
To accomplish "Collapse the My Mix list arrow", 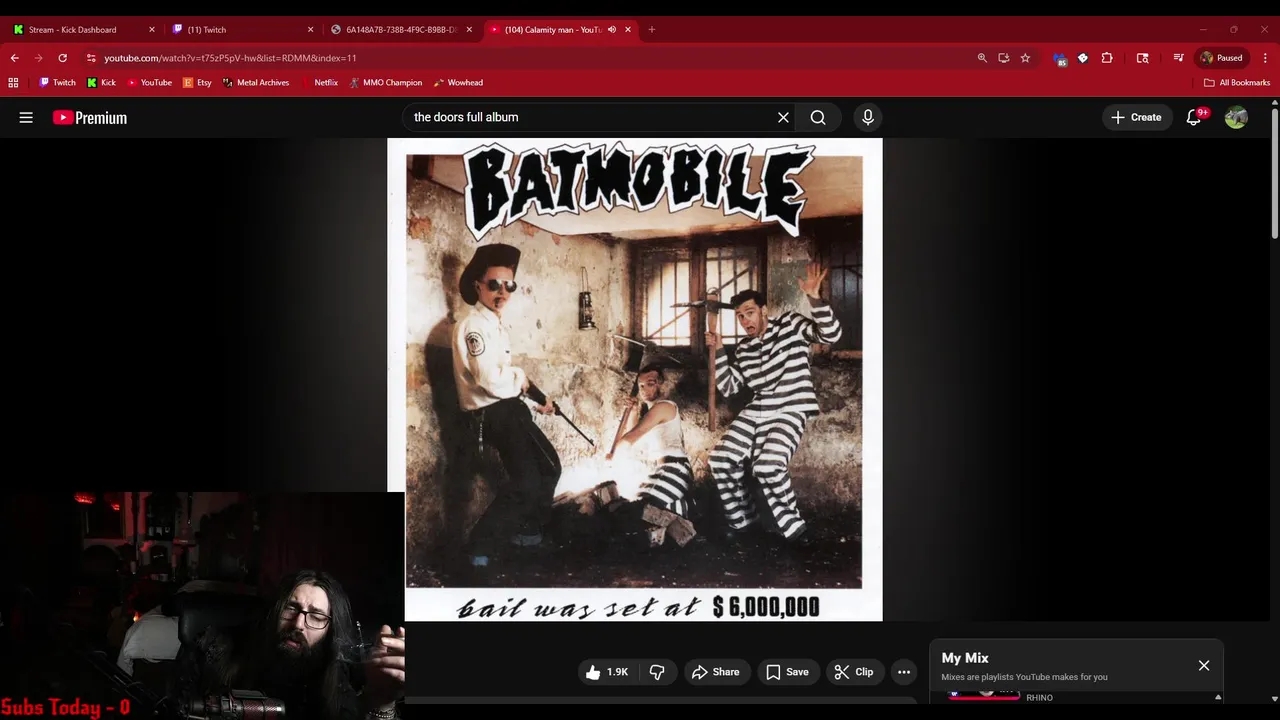I will tap(1218, 697).
